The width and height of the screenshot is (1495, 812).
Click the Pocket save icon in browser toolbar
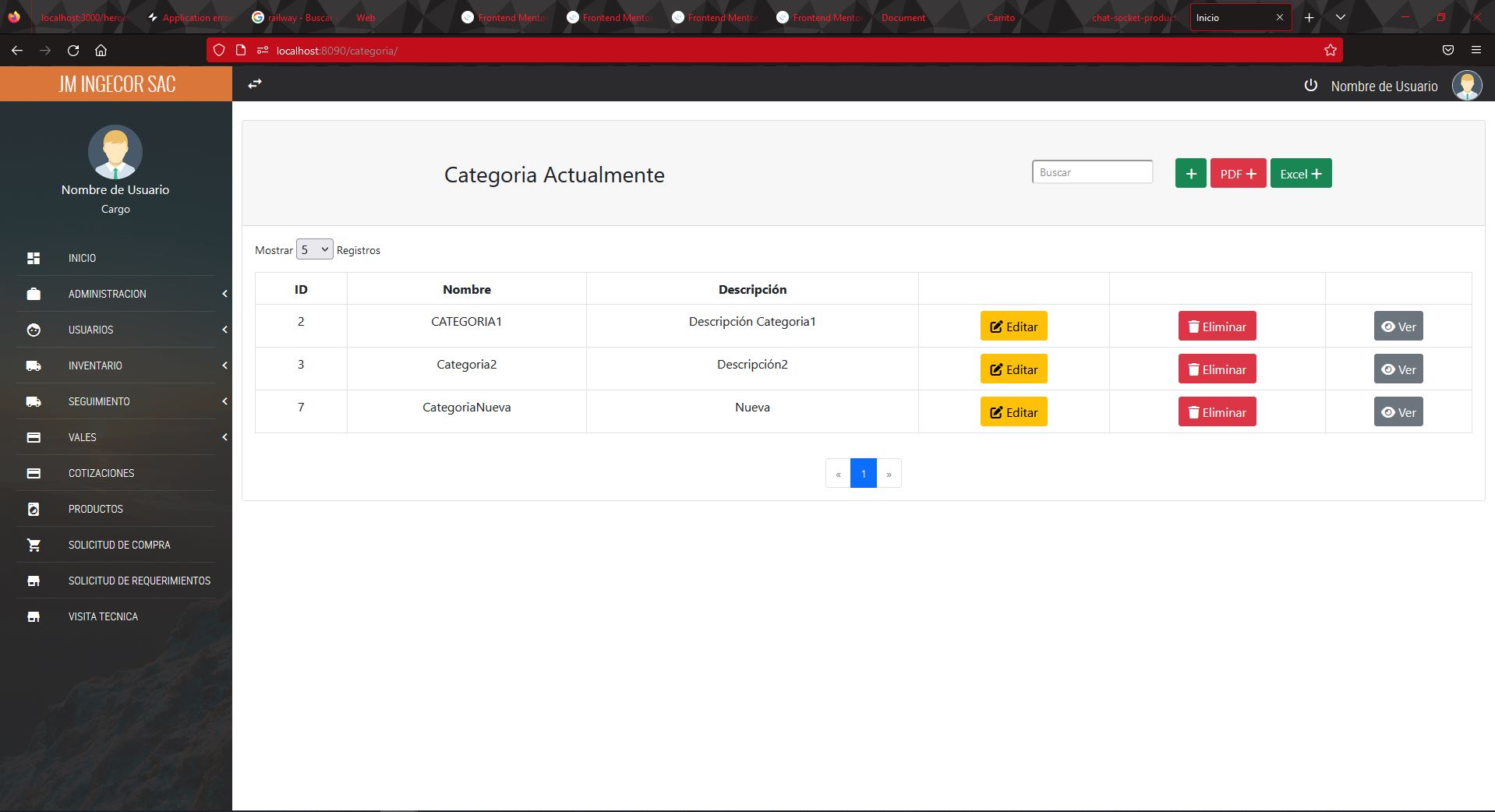pyautogui.click(x=1447, y=50)
